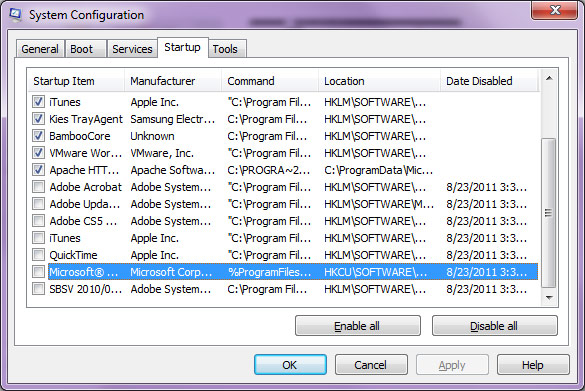The width and height of the screenshot is (585, 391).
Task: Click %ProgramFiles... command cell
Action: coord(270,272)
